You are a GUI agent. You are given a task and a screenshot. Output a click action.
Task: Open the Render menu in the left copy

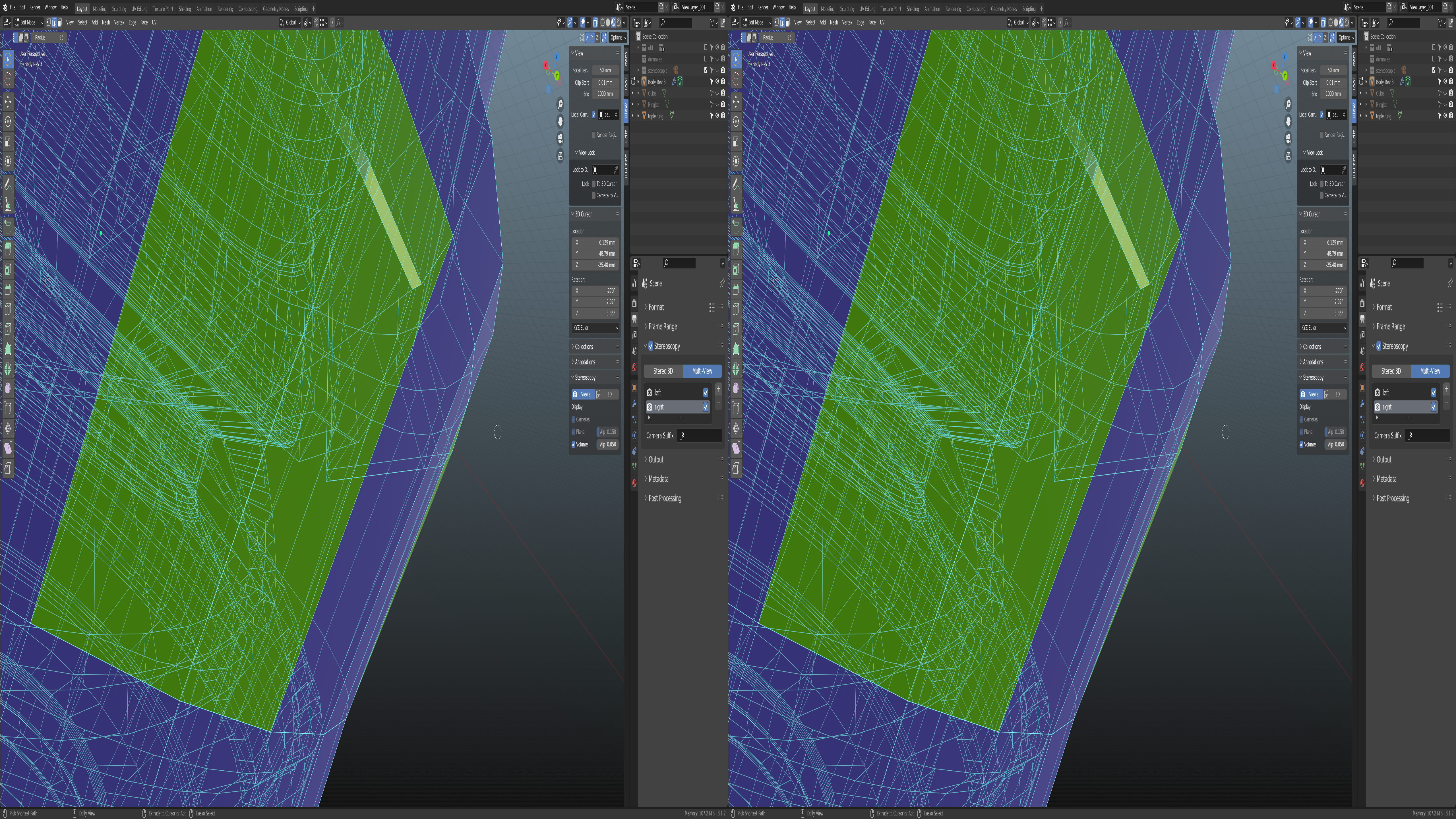[x=35, y=7]
